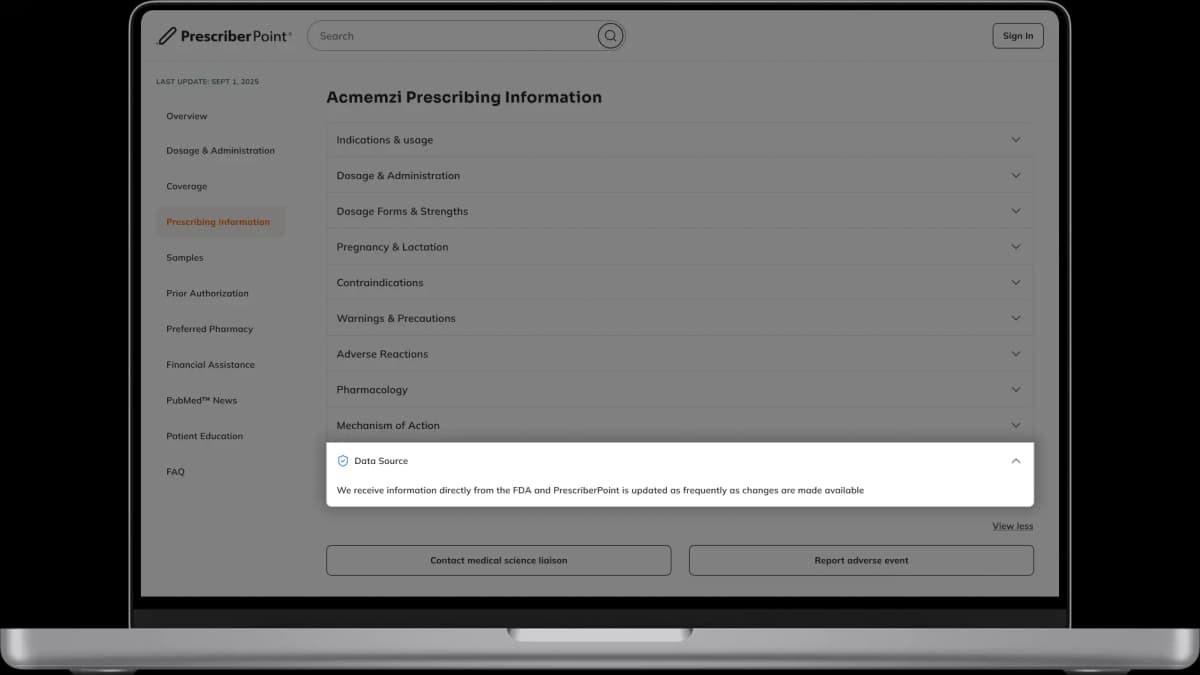Click the Report adverse event button
The image size is (1200, 675).
(x=860, y=560)
